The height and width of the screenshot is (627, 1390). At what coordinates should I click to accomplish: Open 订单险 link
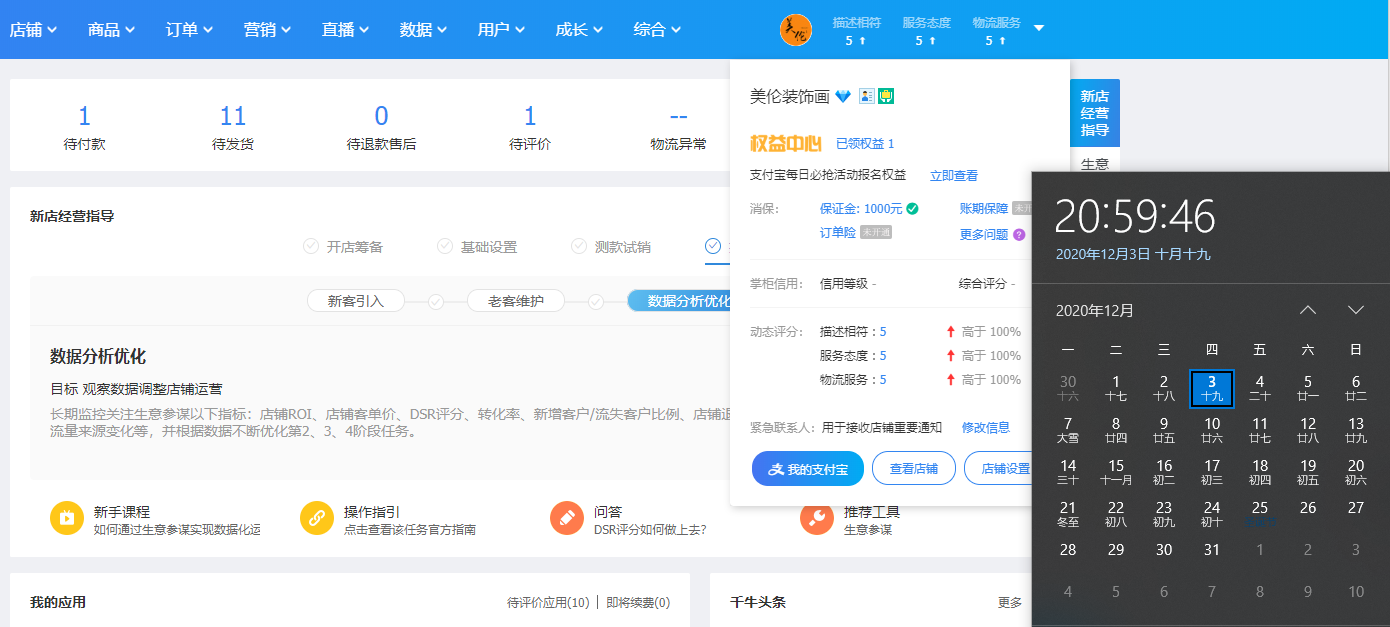[838, 233]
